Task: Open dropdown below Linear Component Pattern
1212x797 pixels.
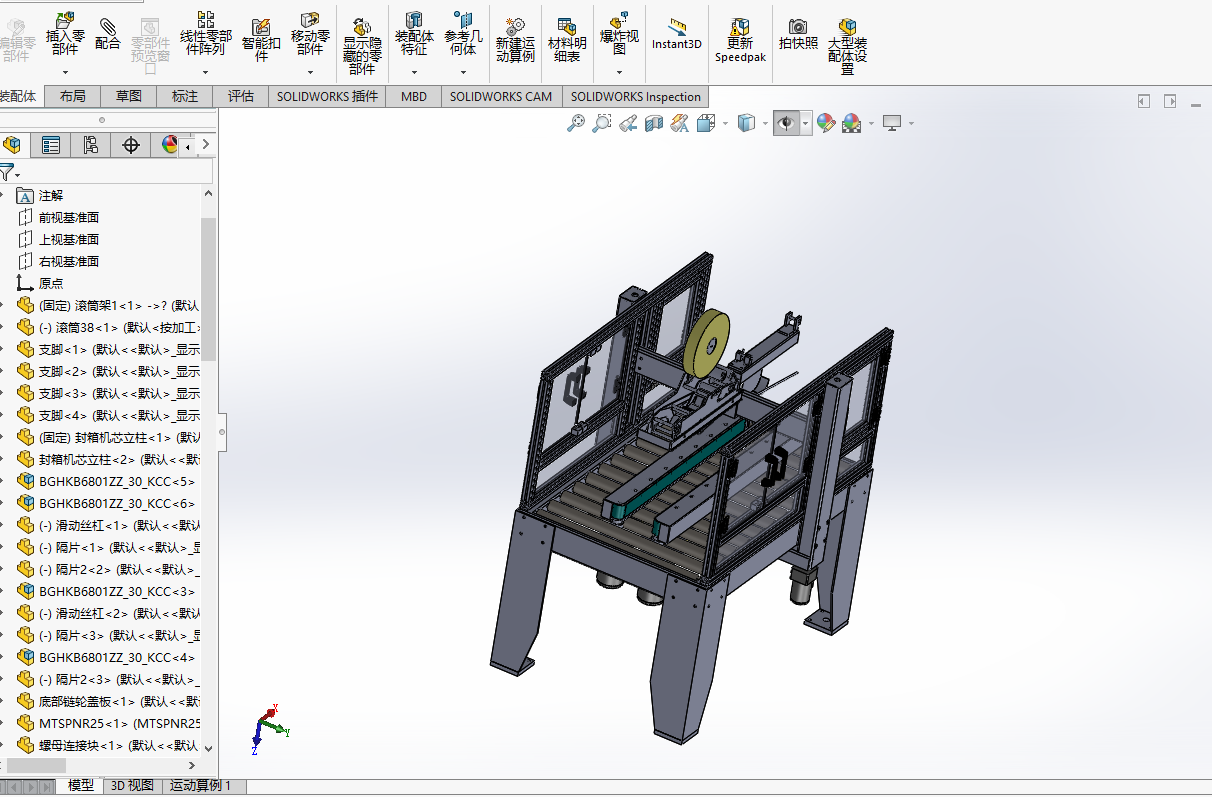Action: (206, 72)
